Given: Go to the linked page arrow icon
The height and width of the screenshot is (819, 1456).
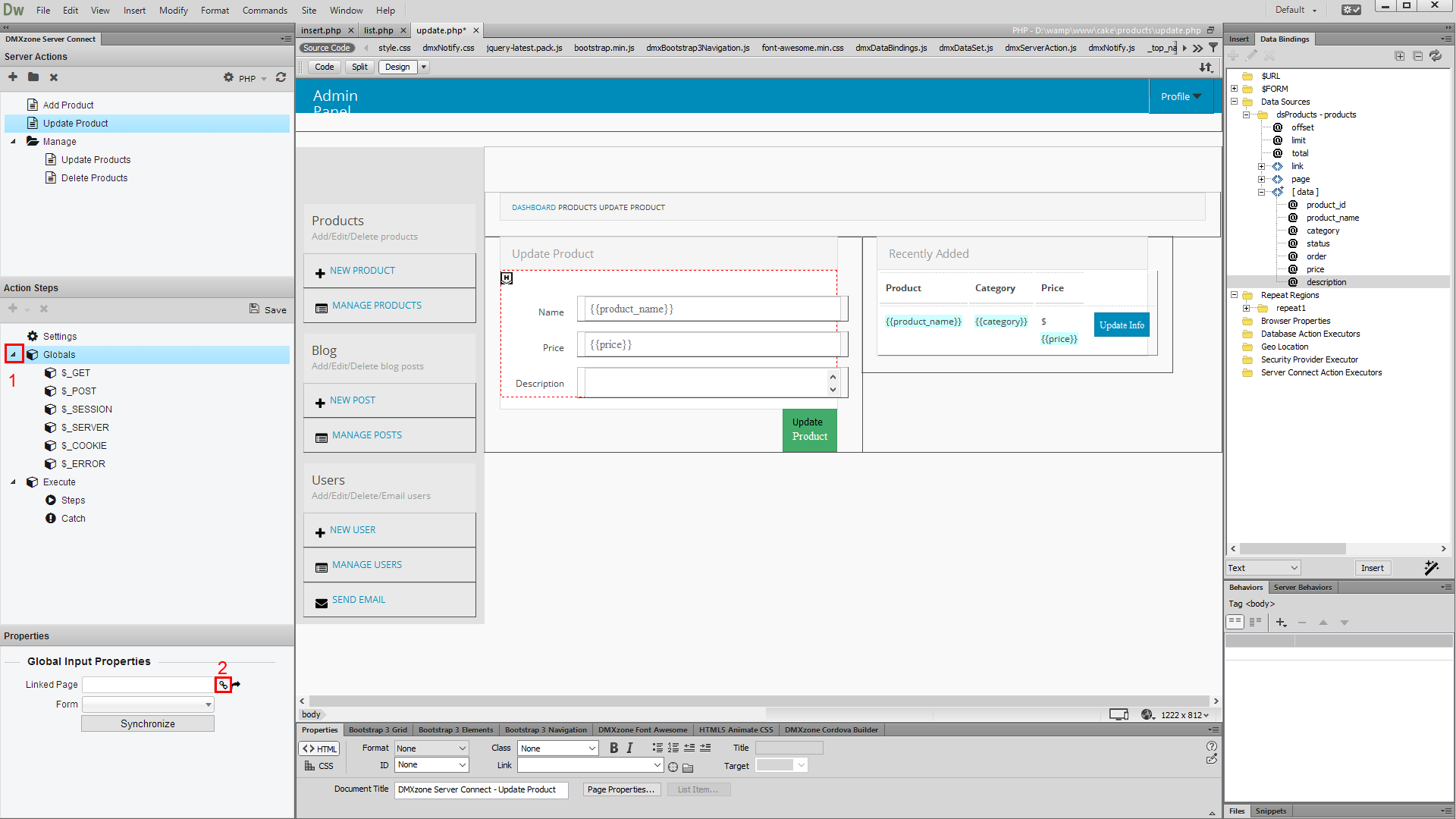Looking at the screenshot, I should [237, 685].
